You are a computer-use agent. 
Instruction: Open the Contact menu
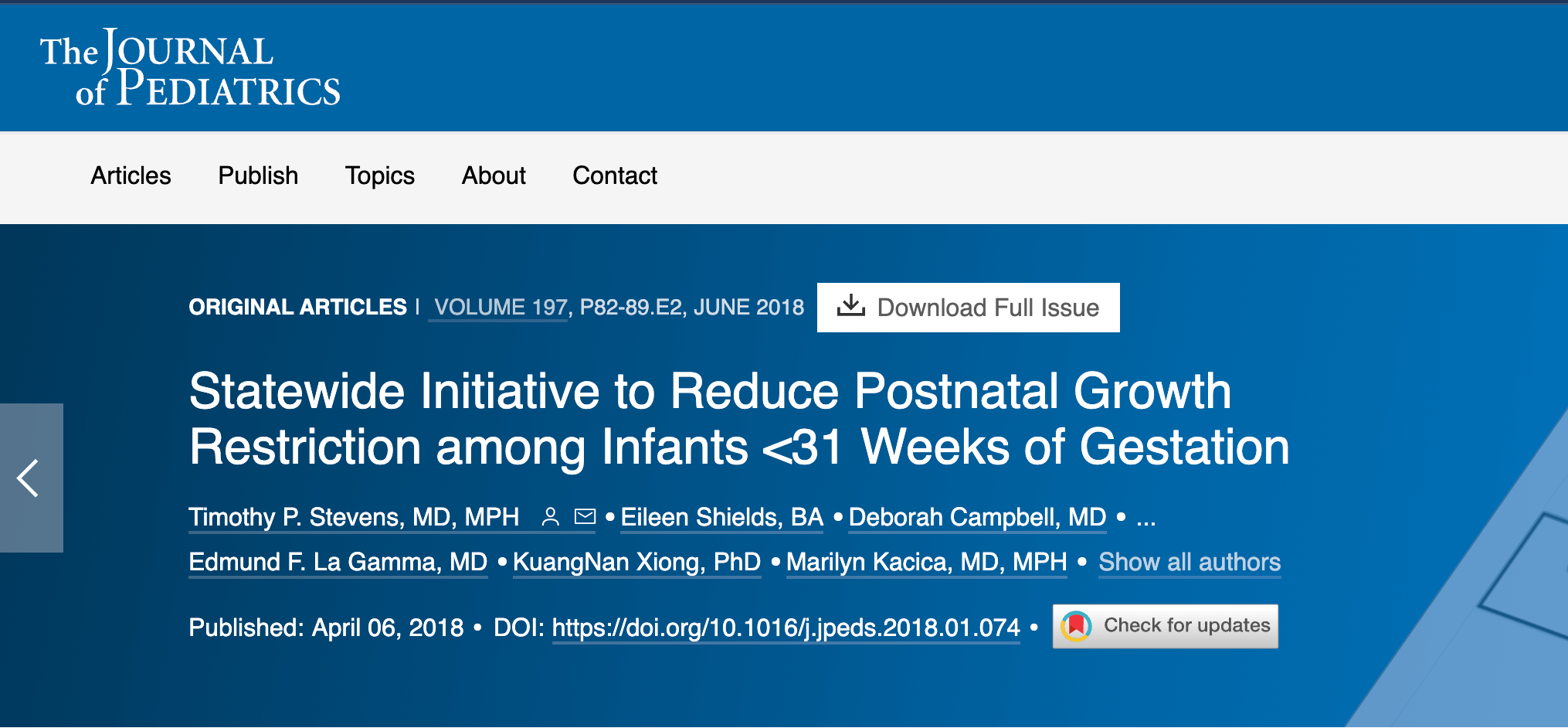tap(615, 176)
